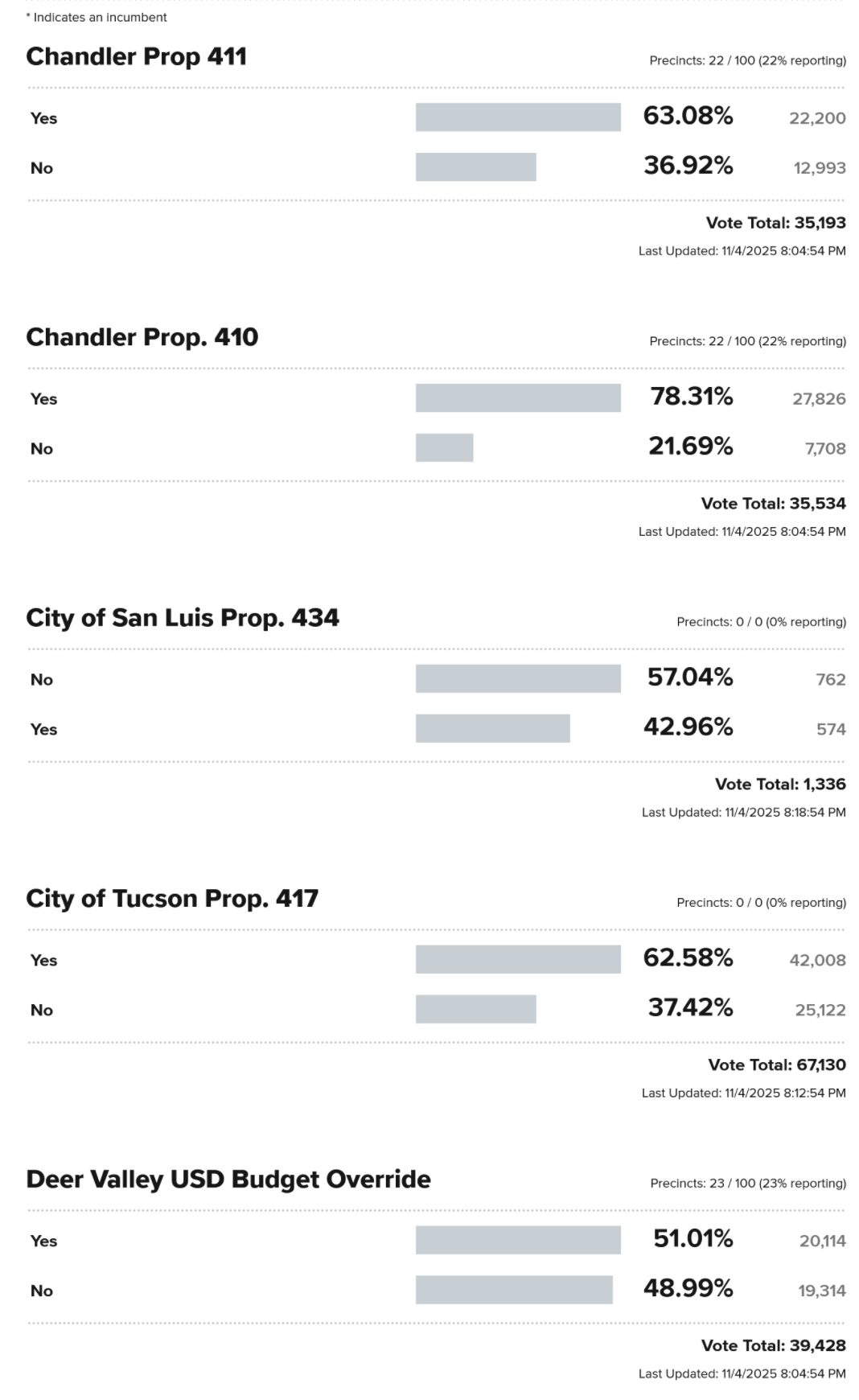Click the 48.99% No percentage
The width and height of the screenshot is (859, 1400).
688,1289
